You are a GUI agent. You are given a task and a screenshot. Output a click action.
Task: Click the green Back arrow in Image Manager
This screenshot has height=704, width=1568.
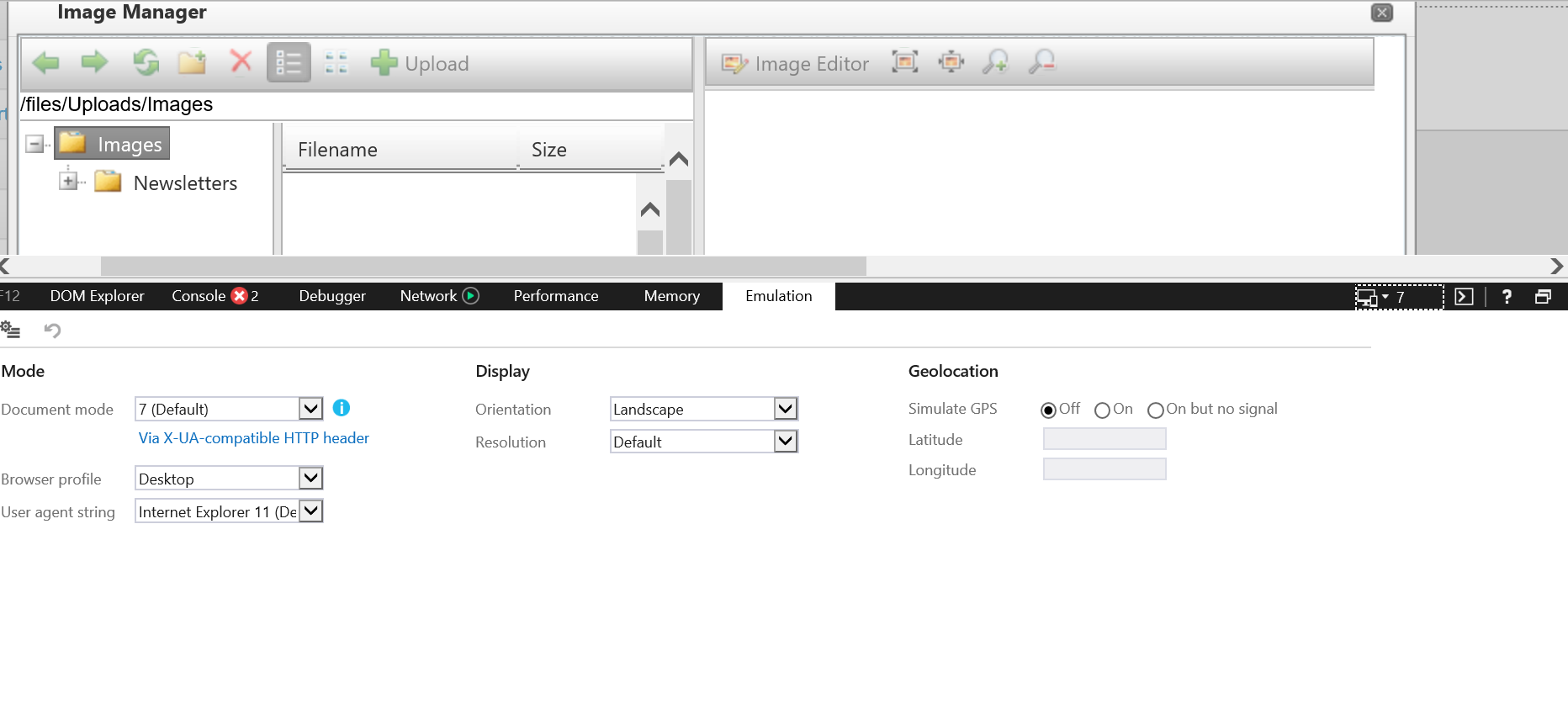click(x=45, y=62)
